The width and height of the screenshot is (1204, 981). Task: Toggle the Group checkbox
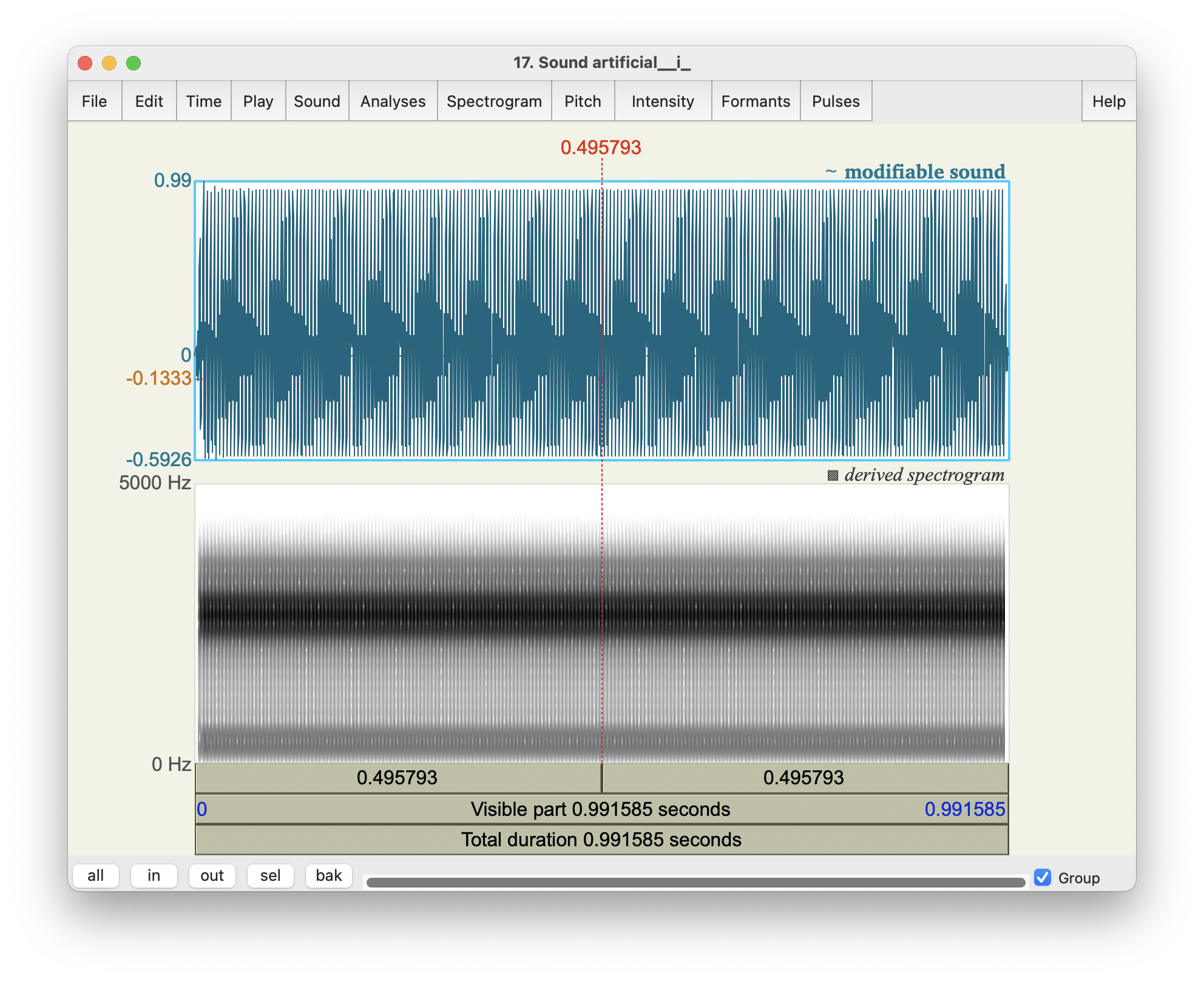(x=1043, y=877)
